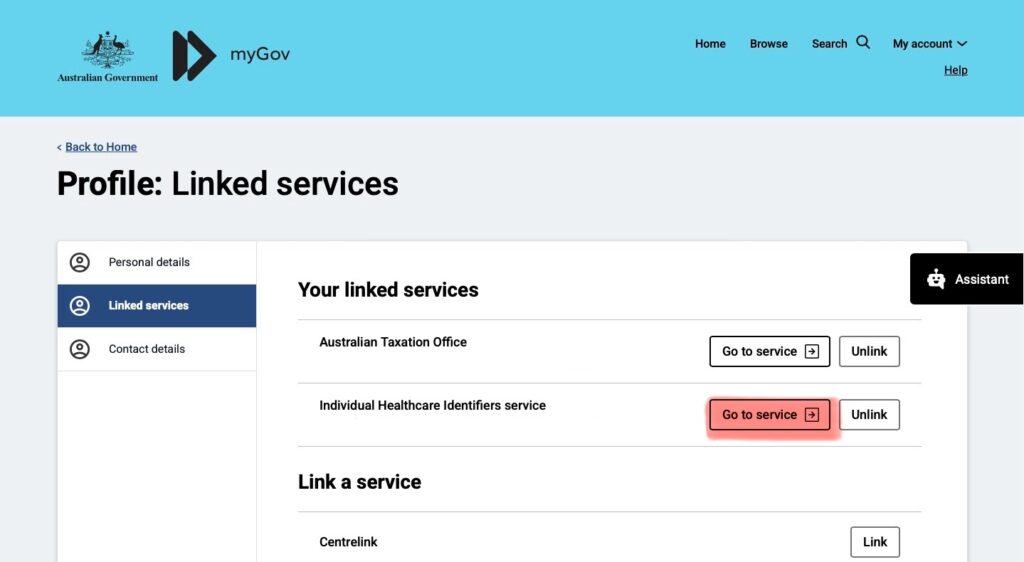
Task: Click the arrow icon on the Australian Taxation Office Go to service button
Action: point(812,351)
